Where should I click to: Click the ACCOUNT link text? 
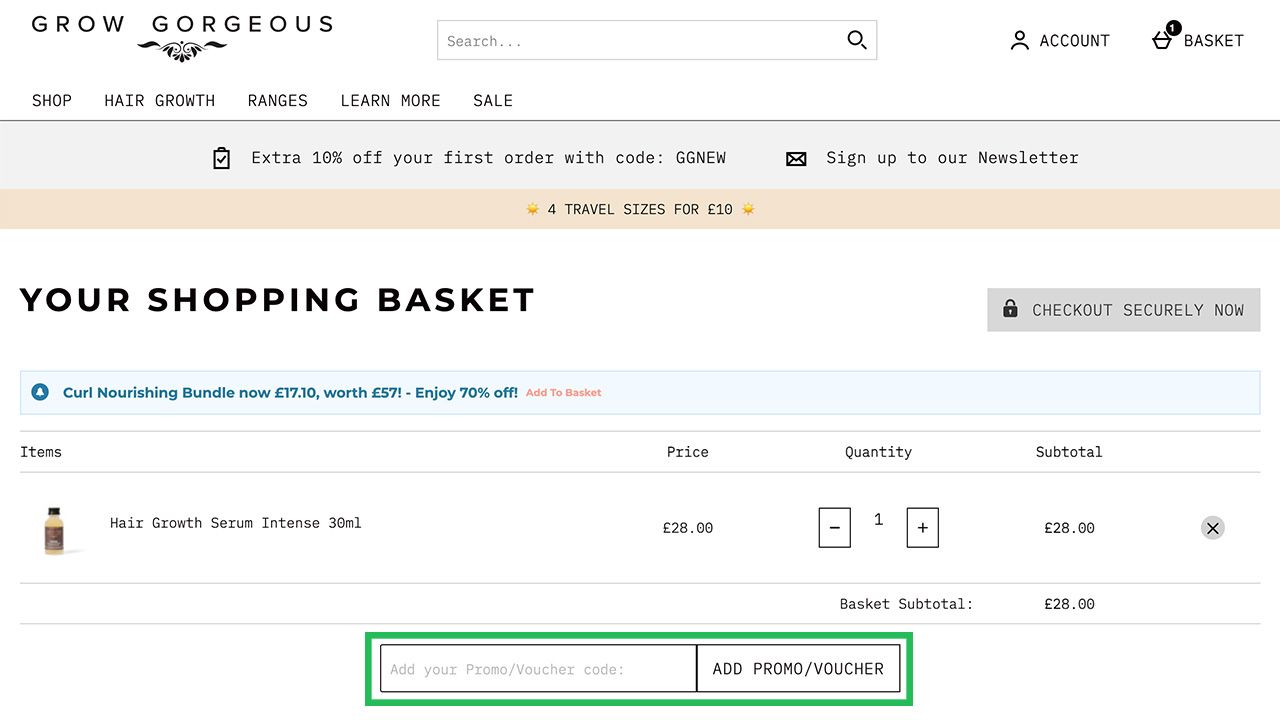(x=1074, y=41)
